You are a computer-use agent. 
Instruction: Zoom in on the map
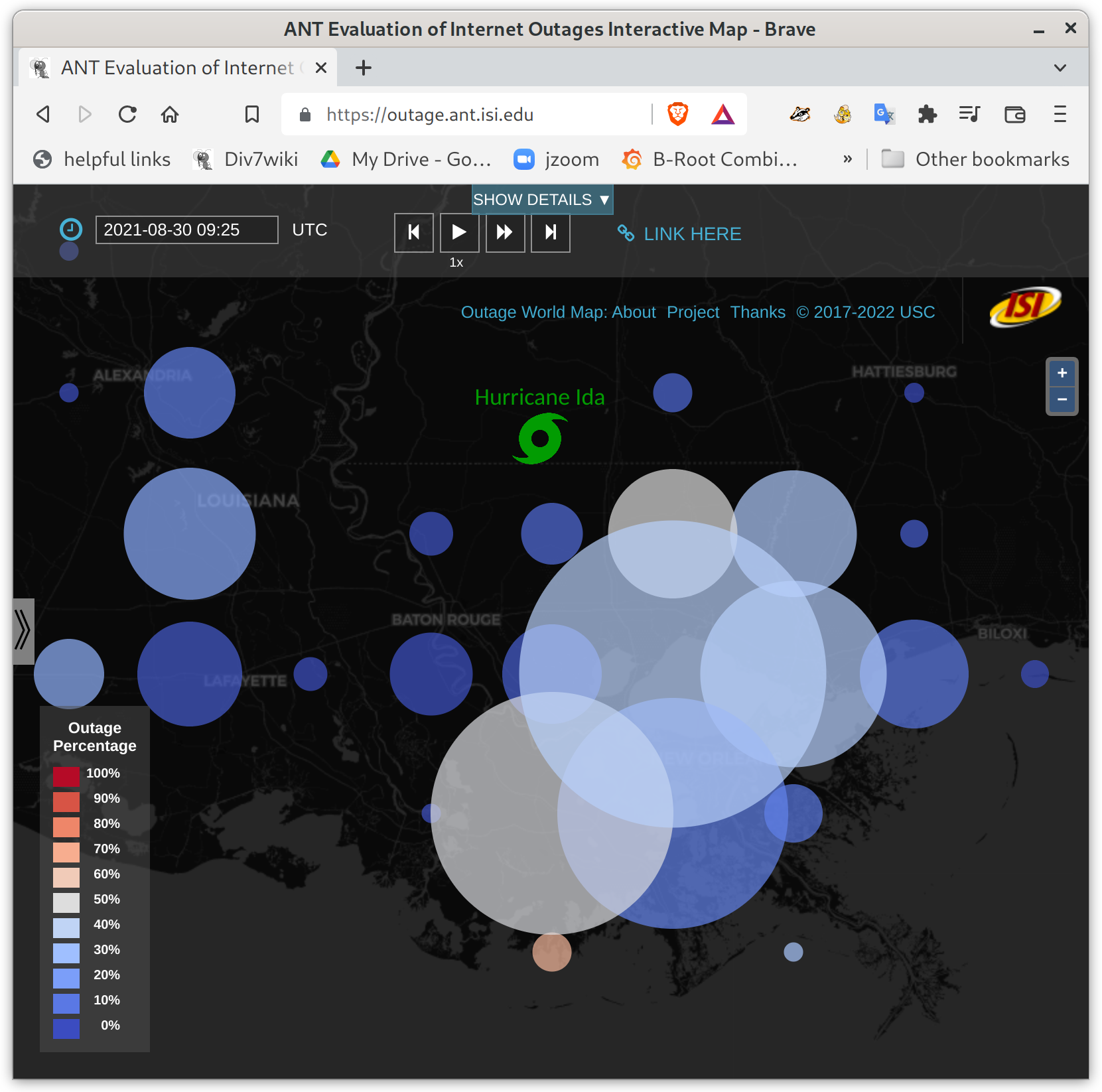coord(1062,373)
